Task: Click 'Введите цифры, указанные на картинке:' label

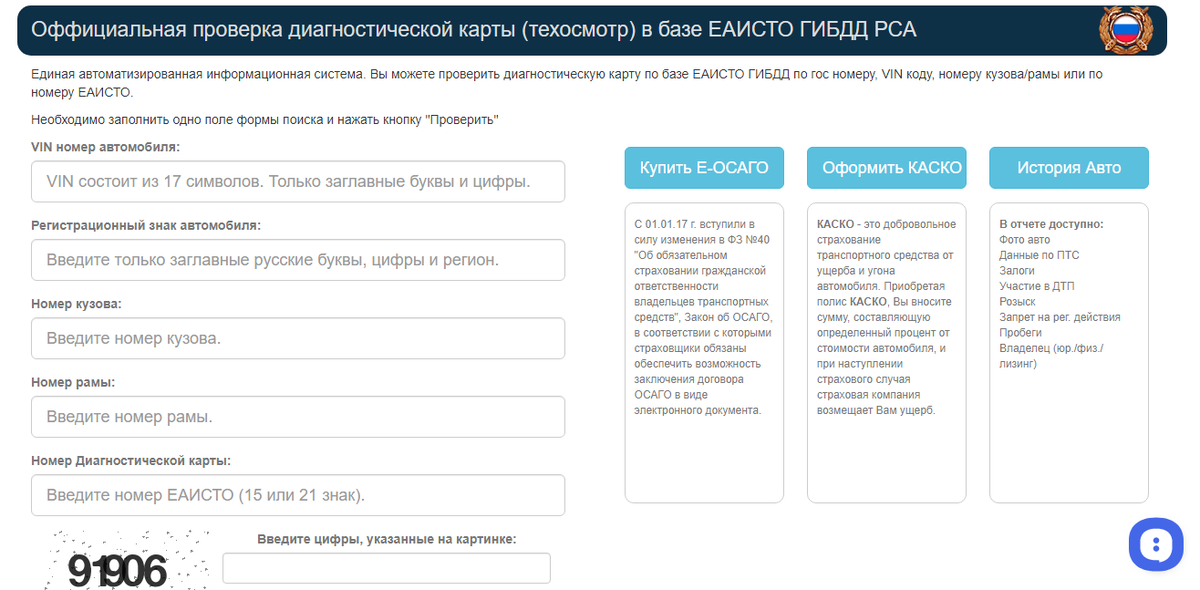Action: pos(386,539)
